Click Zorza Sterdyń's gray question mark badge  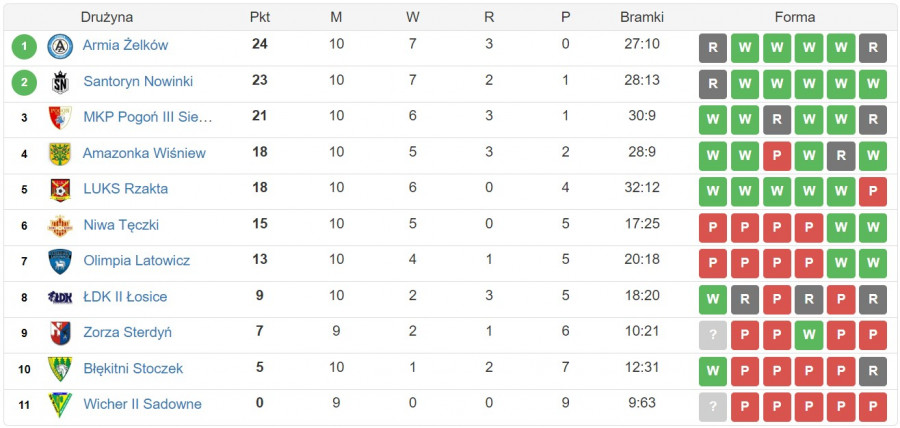pos(713,335)
